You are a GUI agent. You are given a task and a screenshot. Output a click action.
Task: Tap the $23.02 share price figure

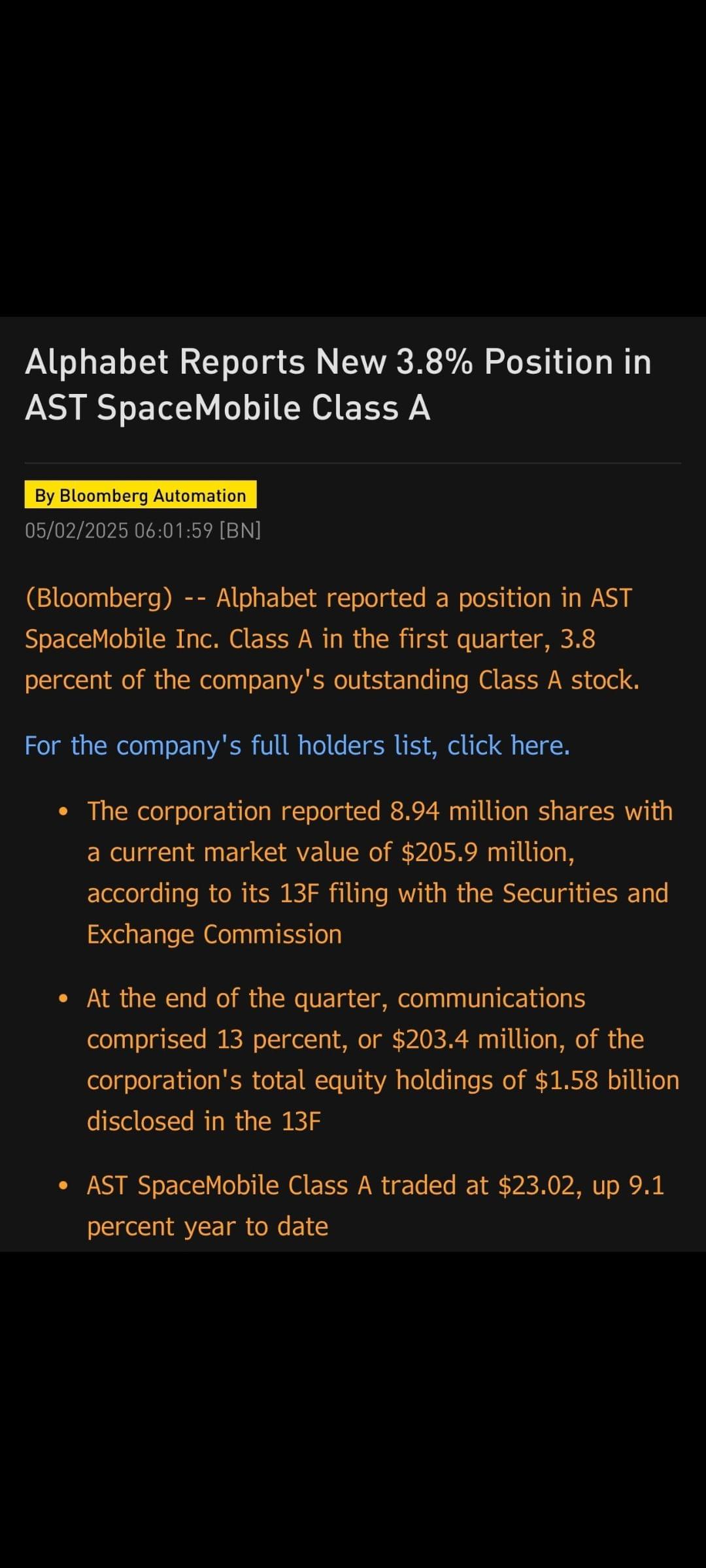[x=539, y=1186]
